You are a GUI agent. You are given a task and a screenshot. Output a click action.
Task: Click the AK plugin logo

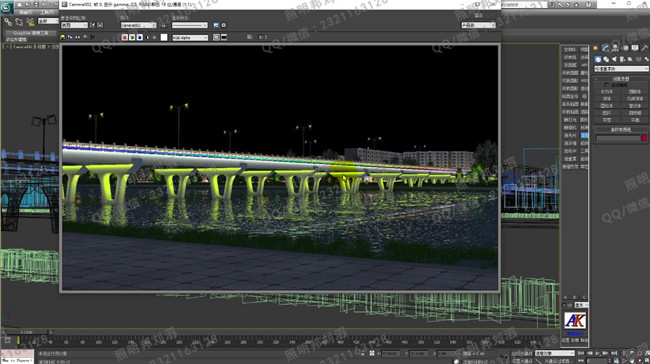[575, 320]
